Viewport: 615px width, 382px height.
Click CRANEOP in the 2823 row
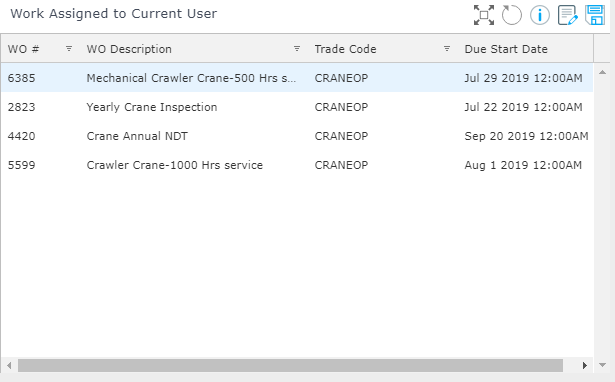341,107
